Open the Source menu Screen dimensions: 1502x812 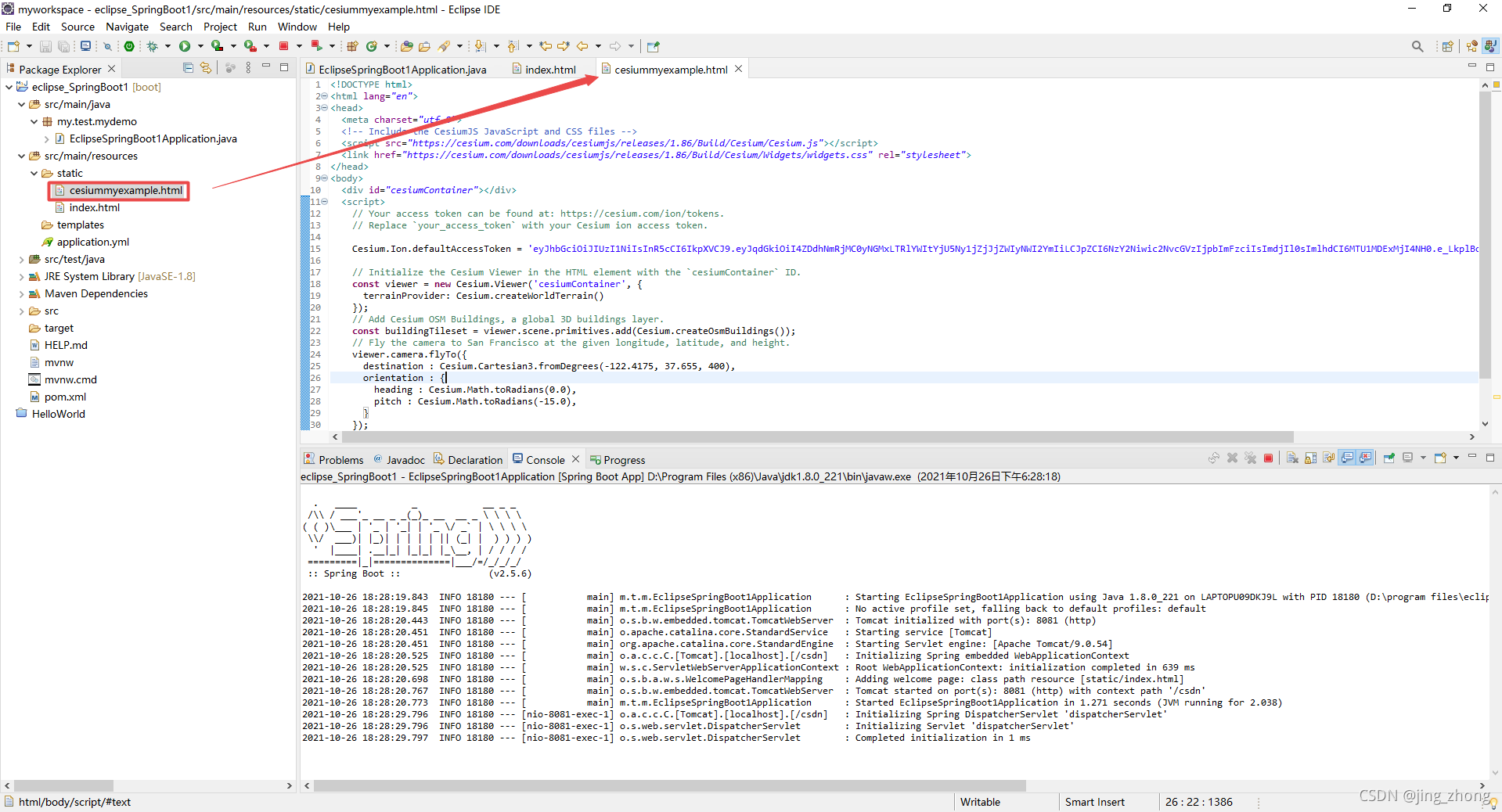(x=77, y=27)
